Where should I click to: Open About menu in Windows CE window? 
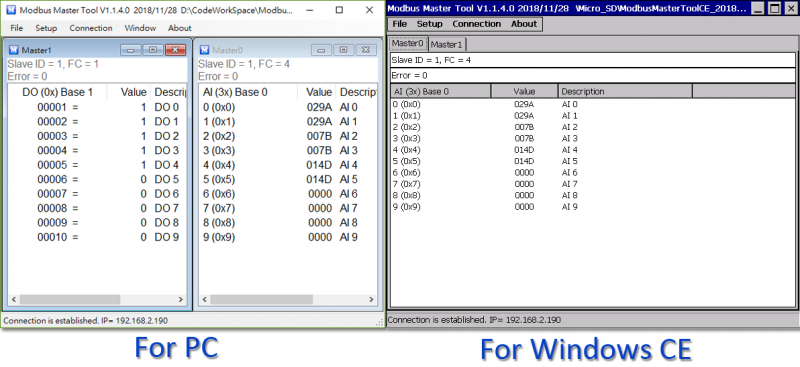coord(524,24)
